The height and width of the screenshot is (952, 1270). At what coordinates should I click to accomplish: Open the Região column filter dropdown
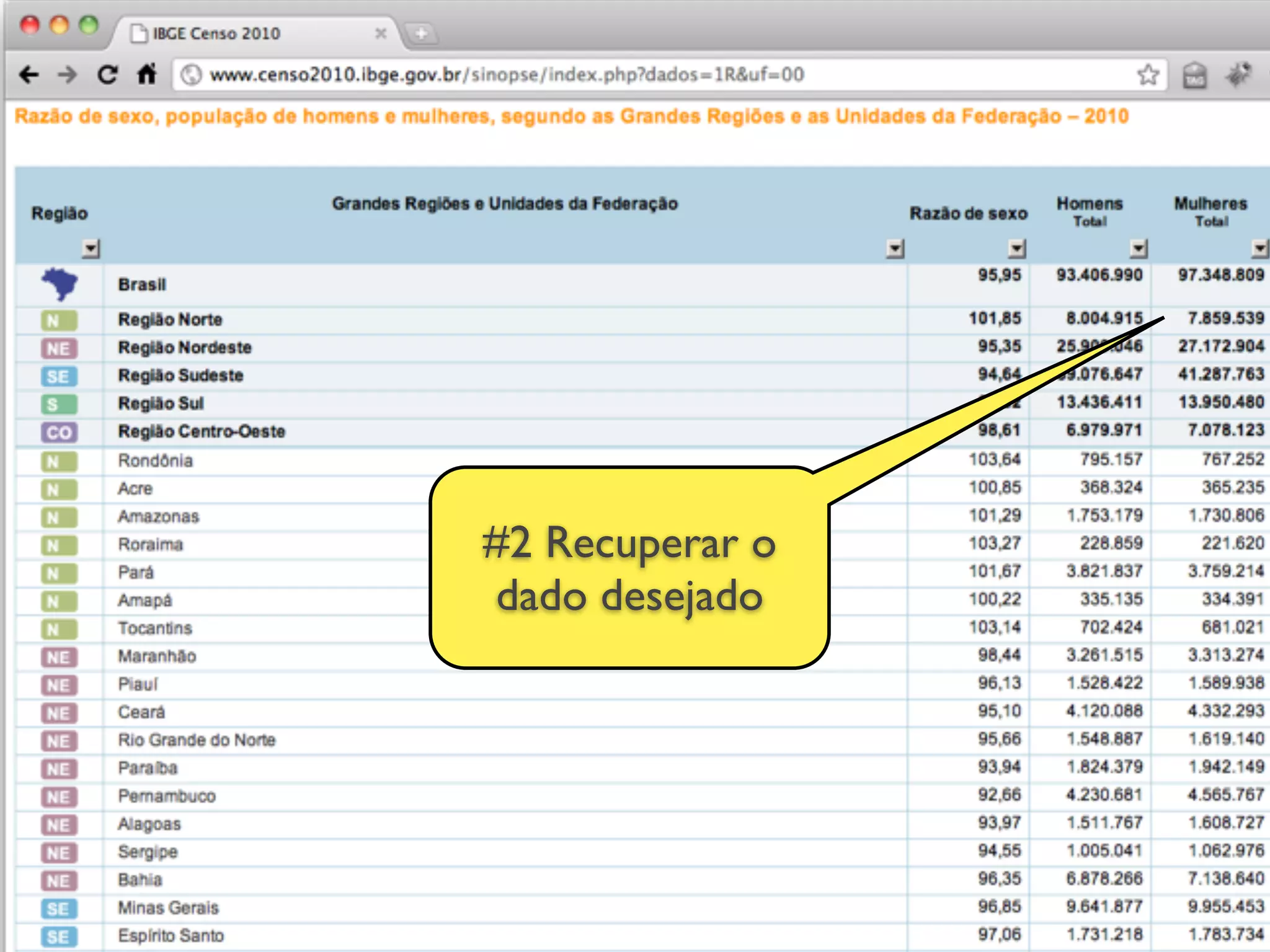point(91,249)
